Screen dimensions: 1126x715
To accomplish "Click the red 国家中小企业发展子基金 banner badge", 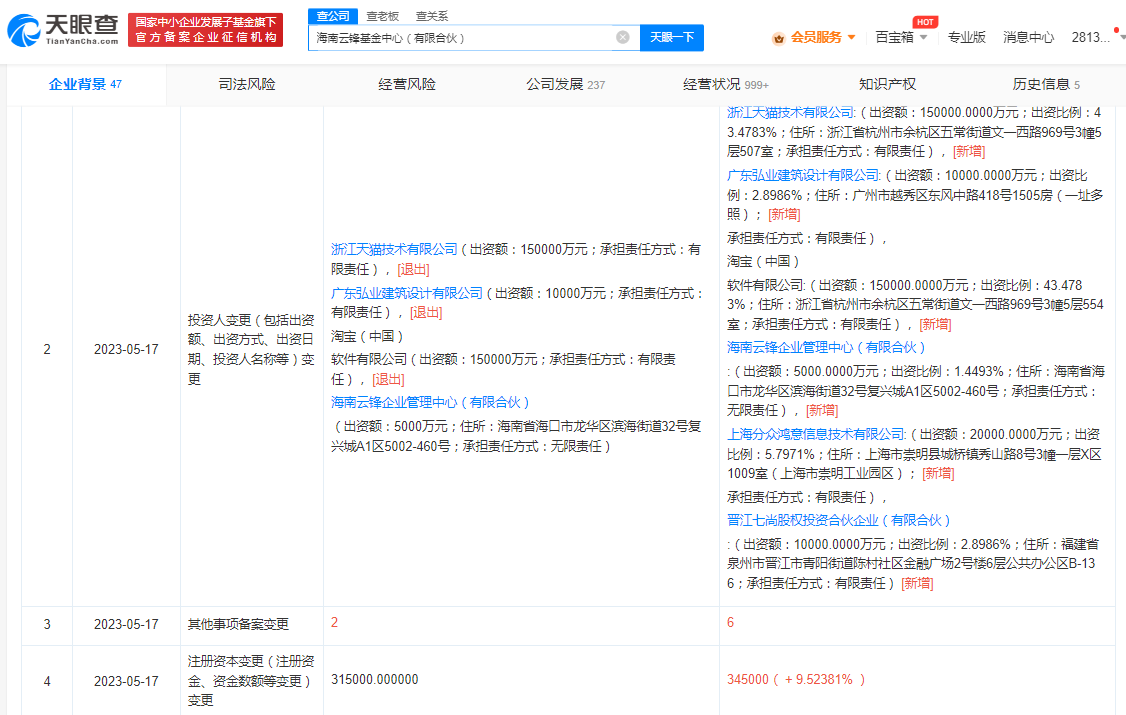I will click(x=206, y=30).
